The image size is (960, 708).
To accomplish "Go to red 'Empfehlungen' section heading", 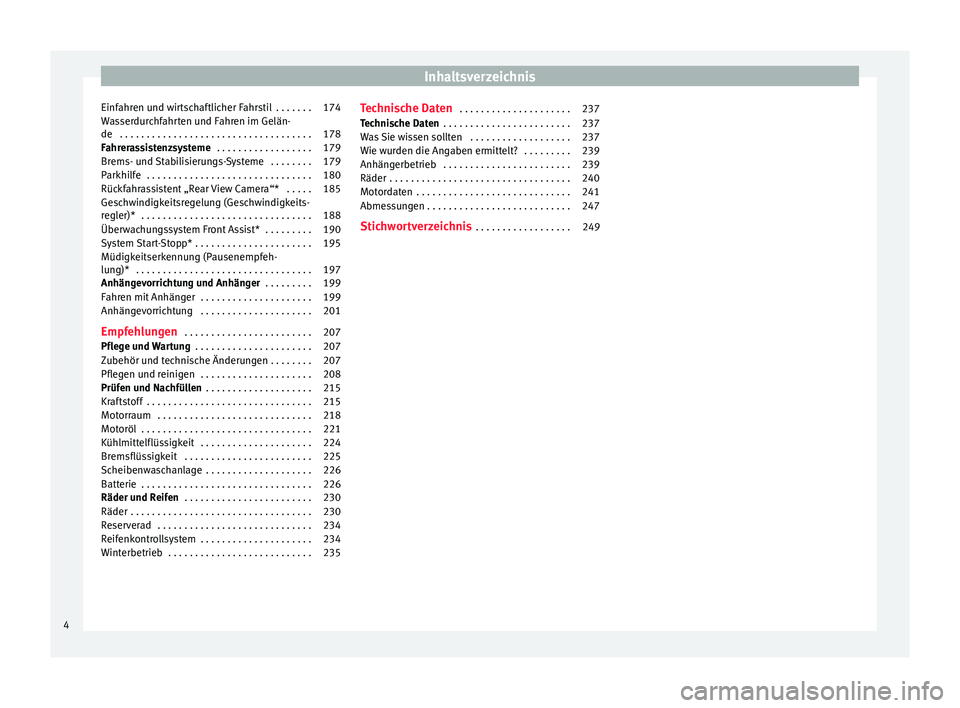I will click(220, 332).
